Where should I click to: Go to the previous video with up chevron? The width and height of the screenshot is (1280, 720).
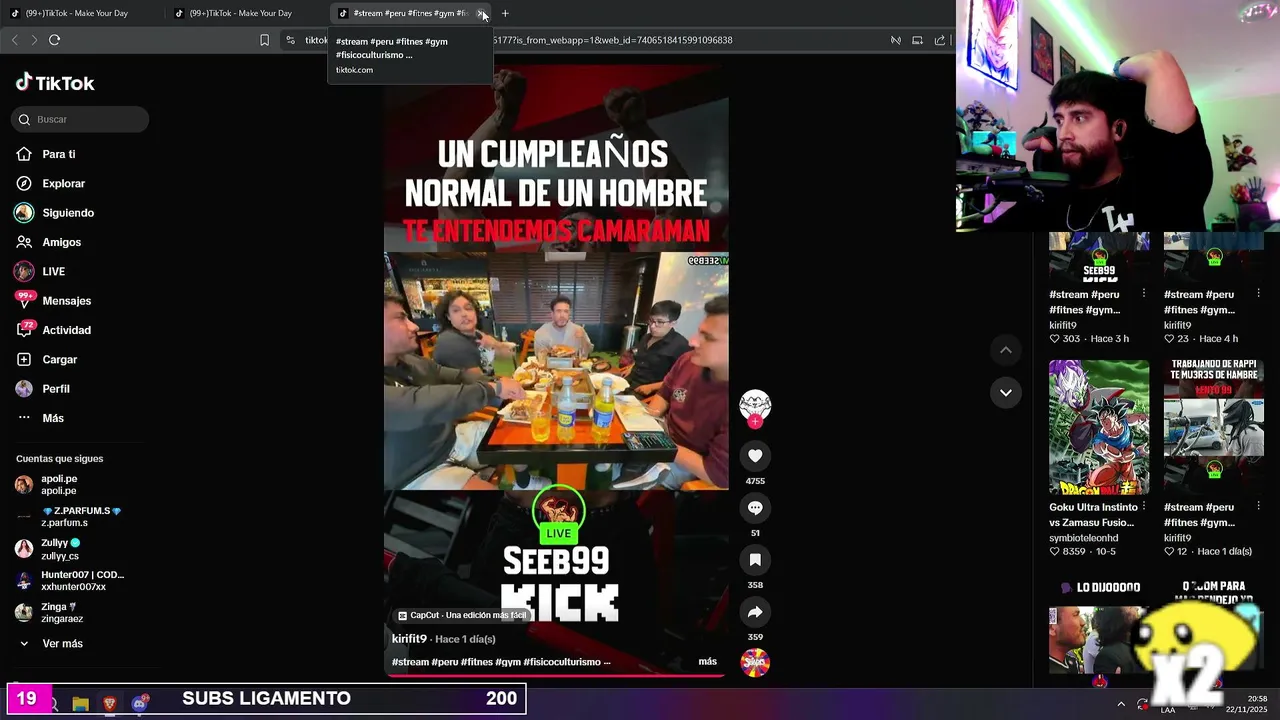(x=1005, y=350)
